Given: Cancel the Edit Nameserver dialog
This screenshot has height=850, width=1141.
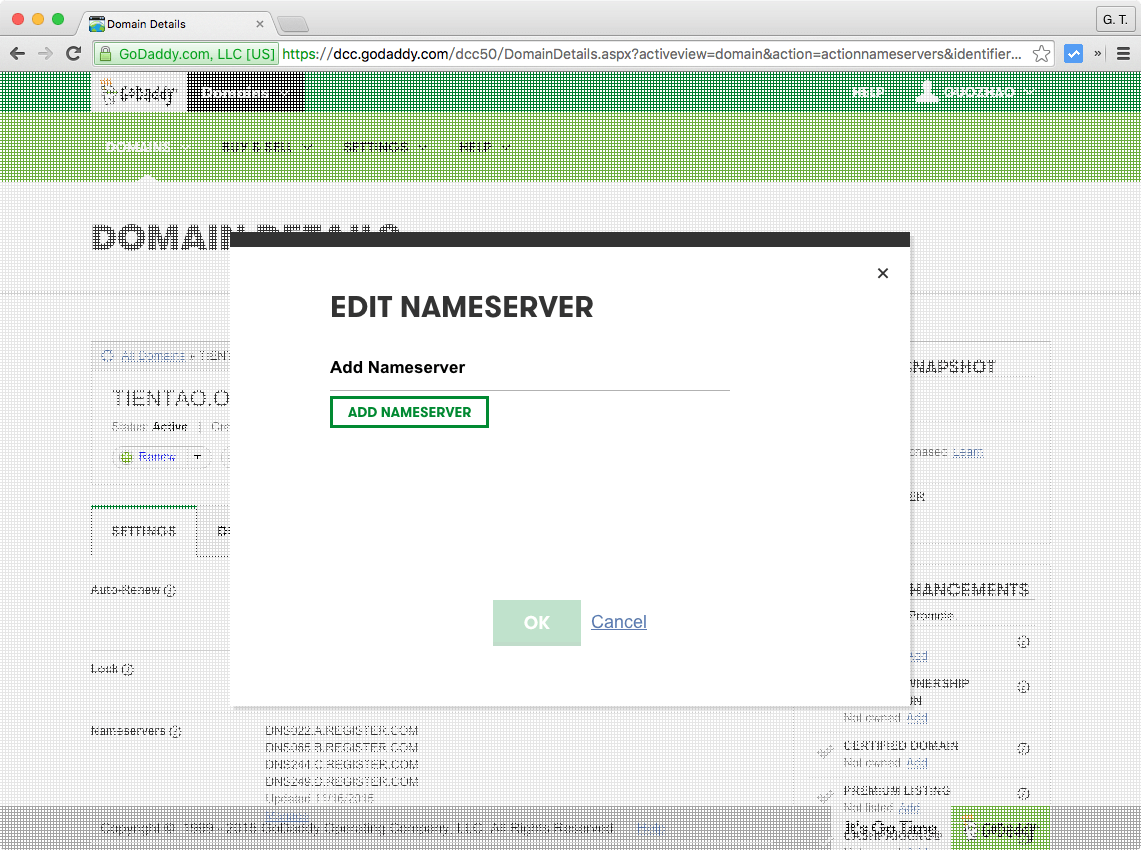Looking at the screenshot, I should click(618, 621).
